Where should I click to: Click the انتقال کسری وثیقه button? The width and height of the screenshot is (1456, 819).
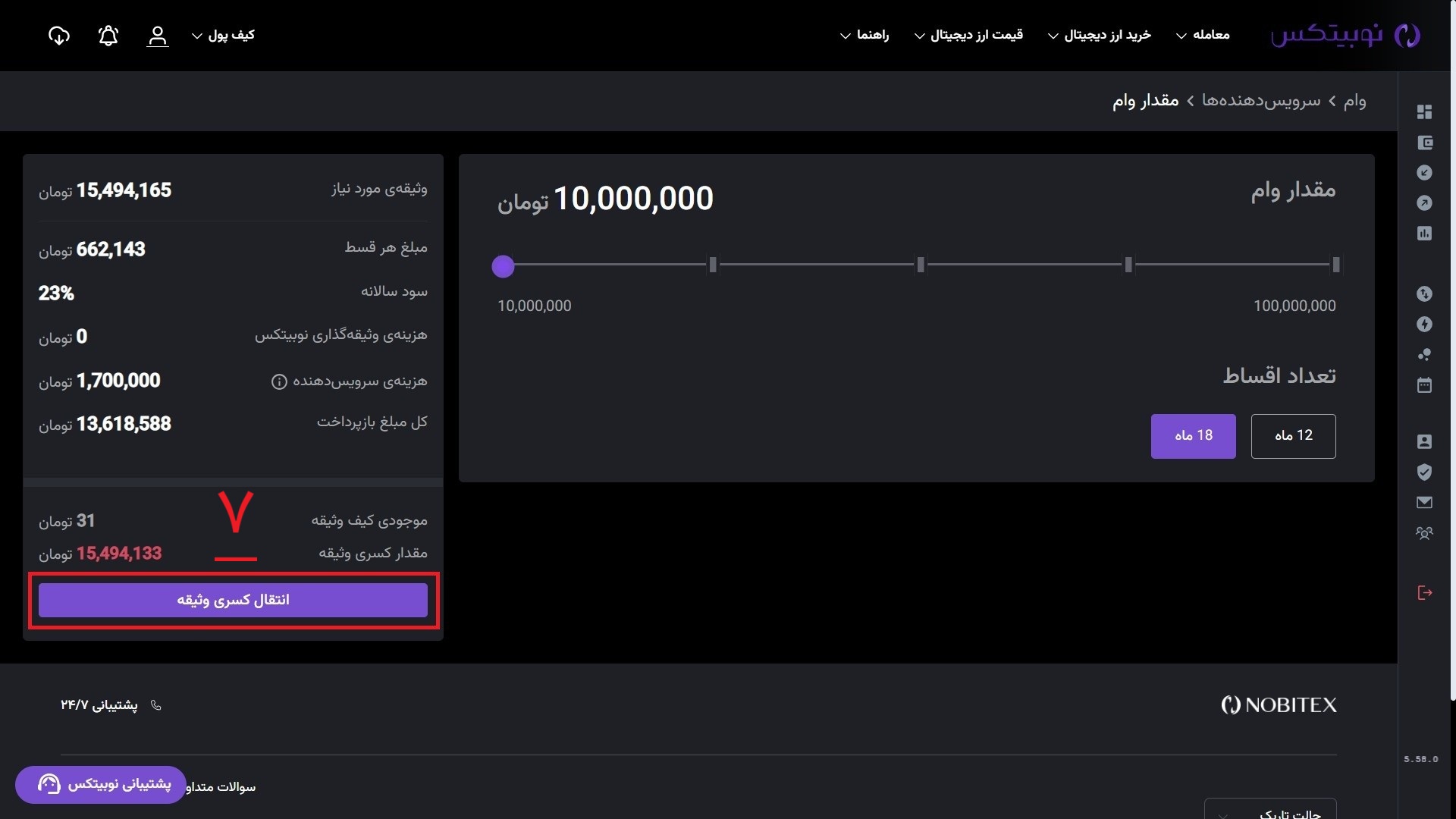pyautogui.click(x=233, y=600)
